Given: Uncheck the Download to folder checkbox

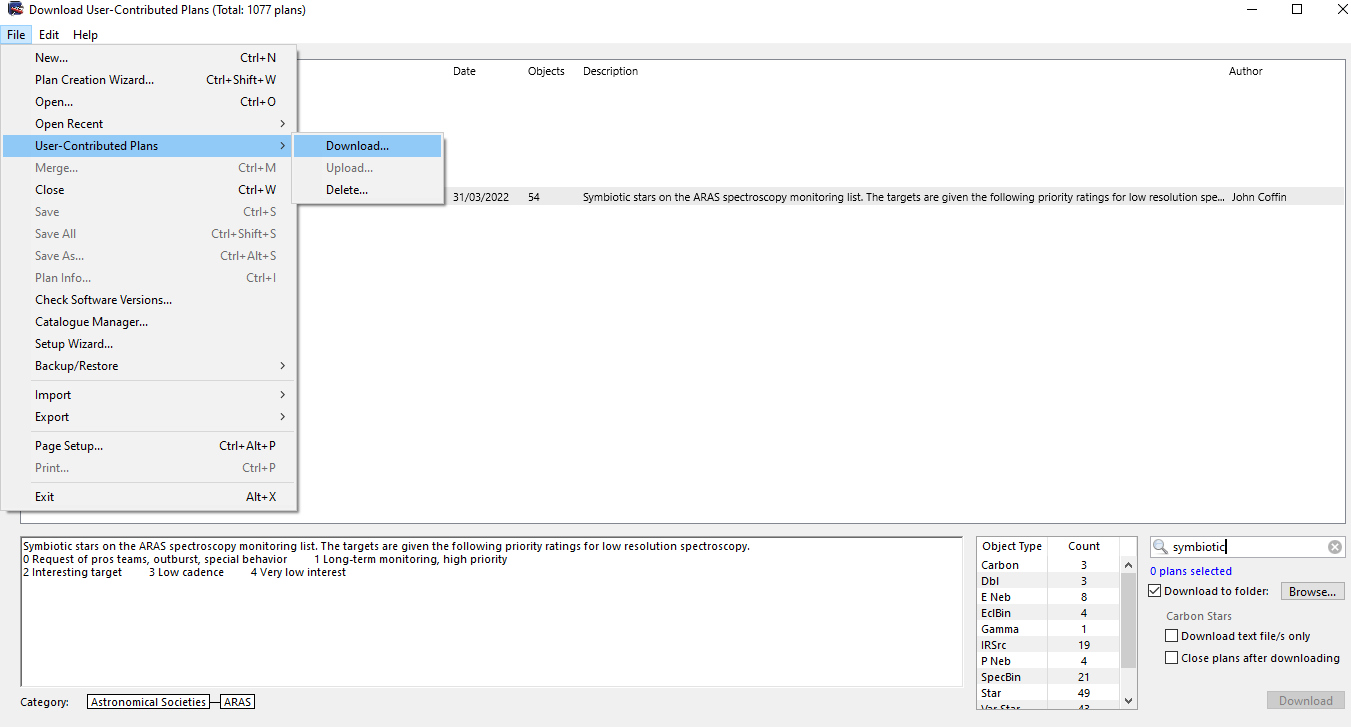Looking at the screenshot, I should pos(1155,591).
